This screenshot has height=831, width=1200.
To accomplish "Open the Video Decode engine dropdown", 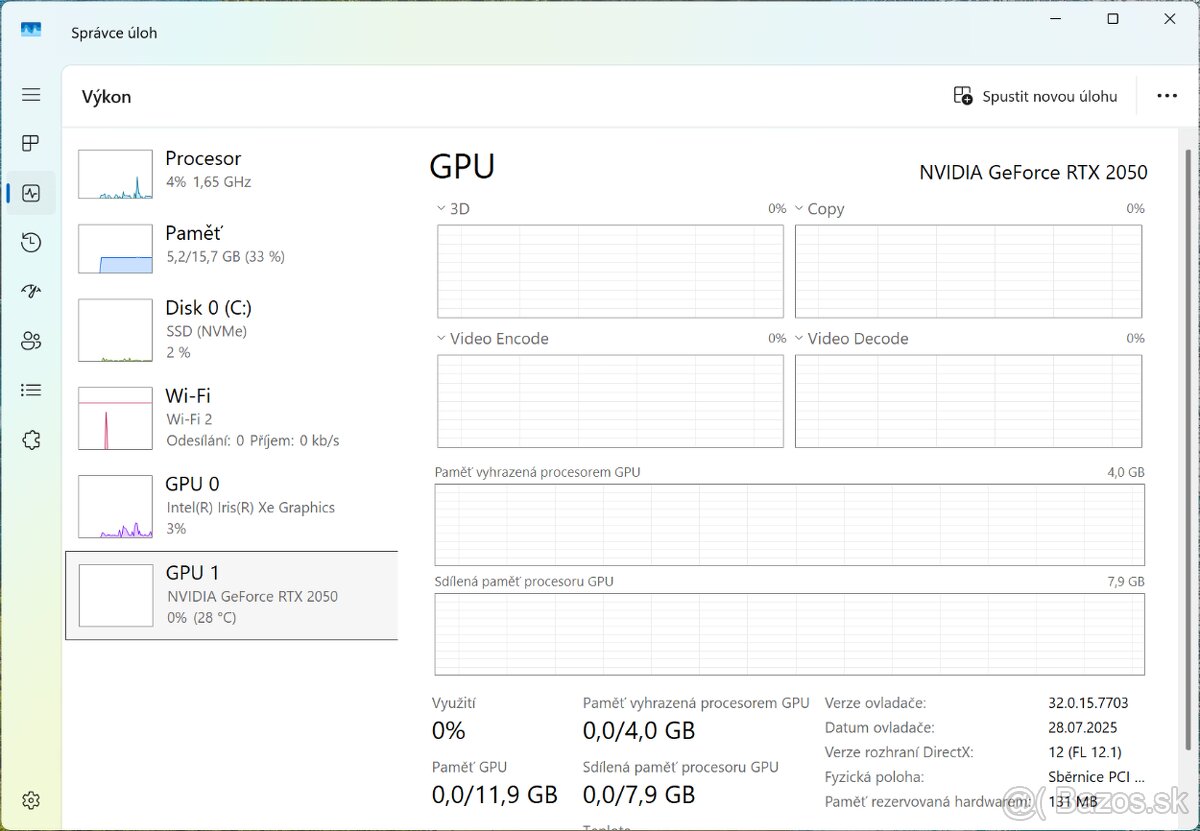I will pyautogui.click(x=800, y=339).
